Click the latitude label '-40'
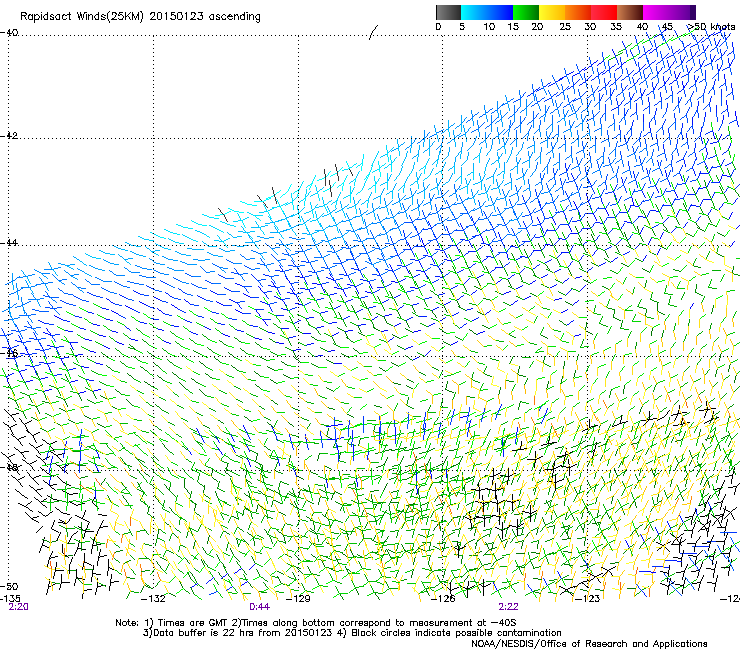740x650 pixels. point(9,33)
